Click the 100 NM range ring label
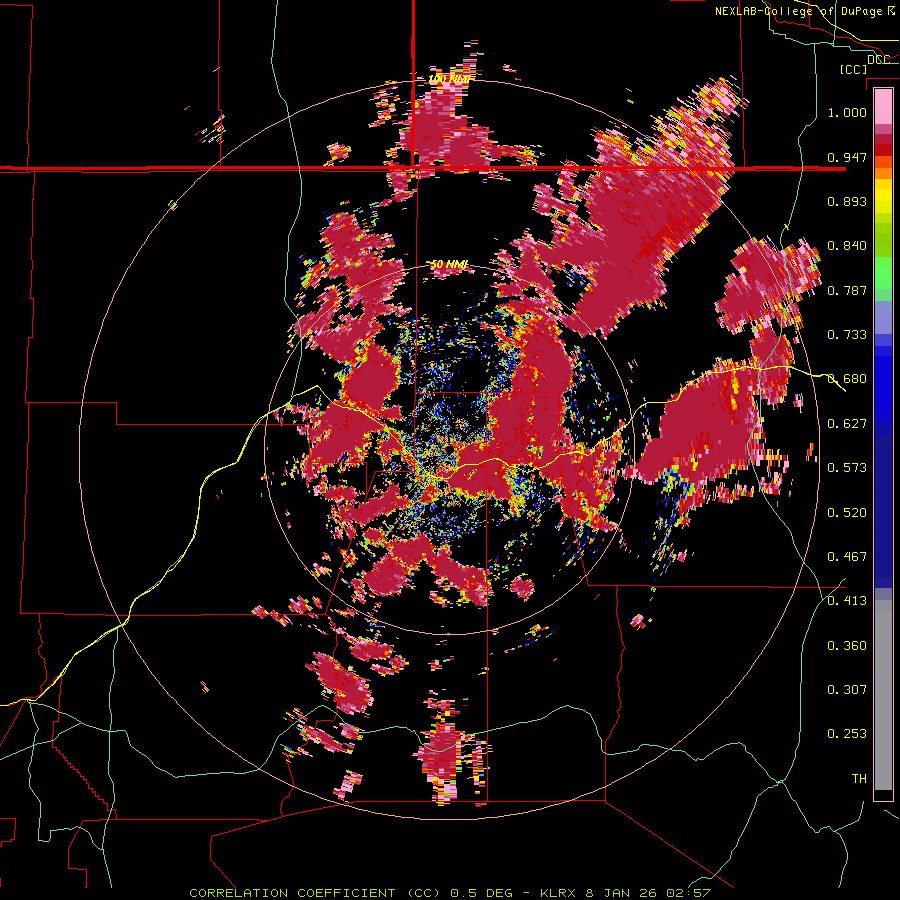The height and width of the screenshot is (900, 900). [449, 79]
